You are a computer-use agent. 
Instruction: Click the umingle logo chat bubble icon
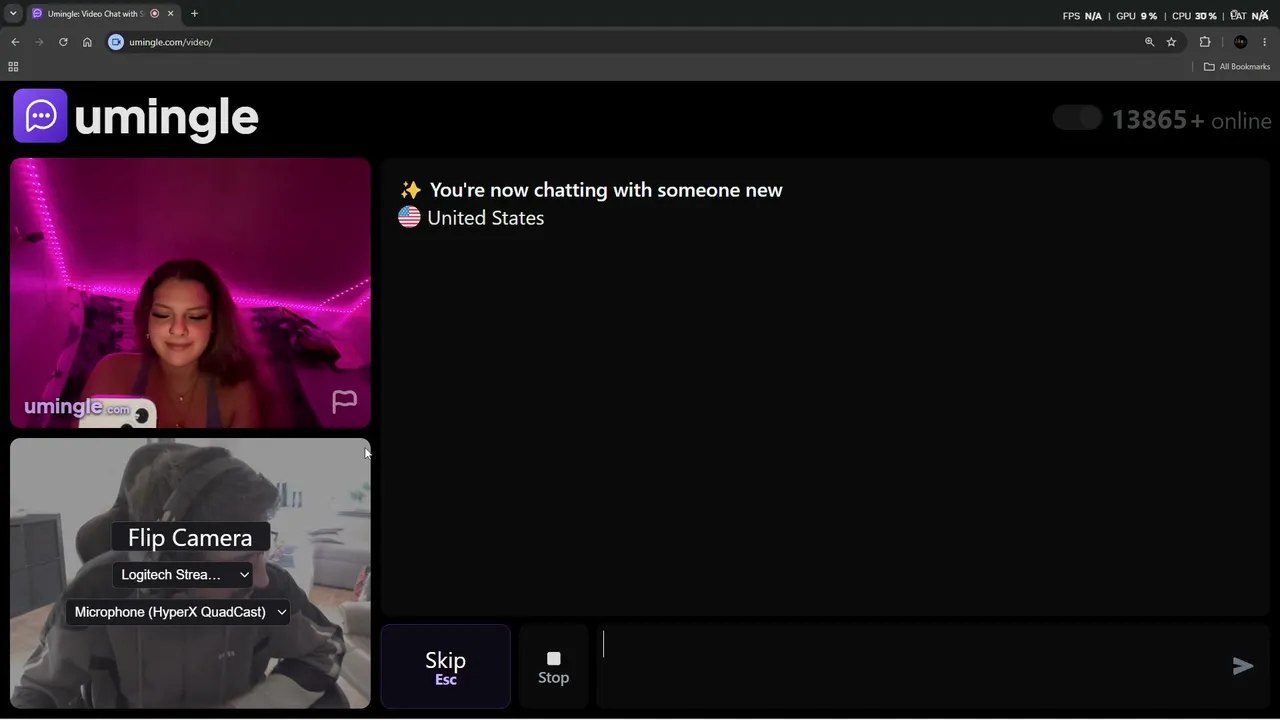click(x=40, y=116)
